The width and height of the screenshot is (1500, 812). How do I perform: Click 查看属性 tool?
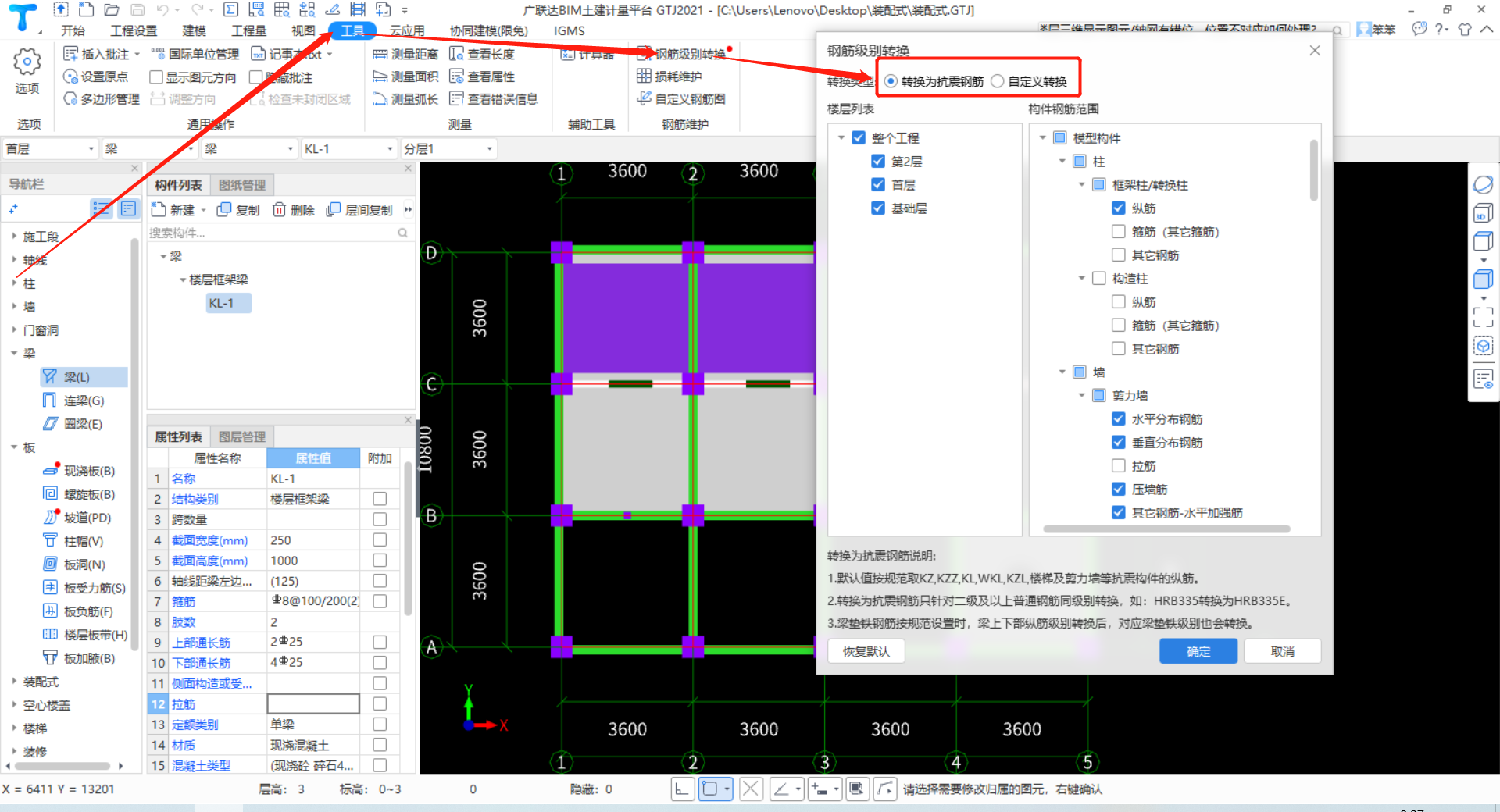(482, 77)
